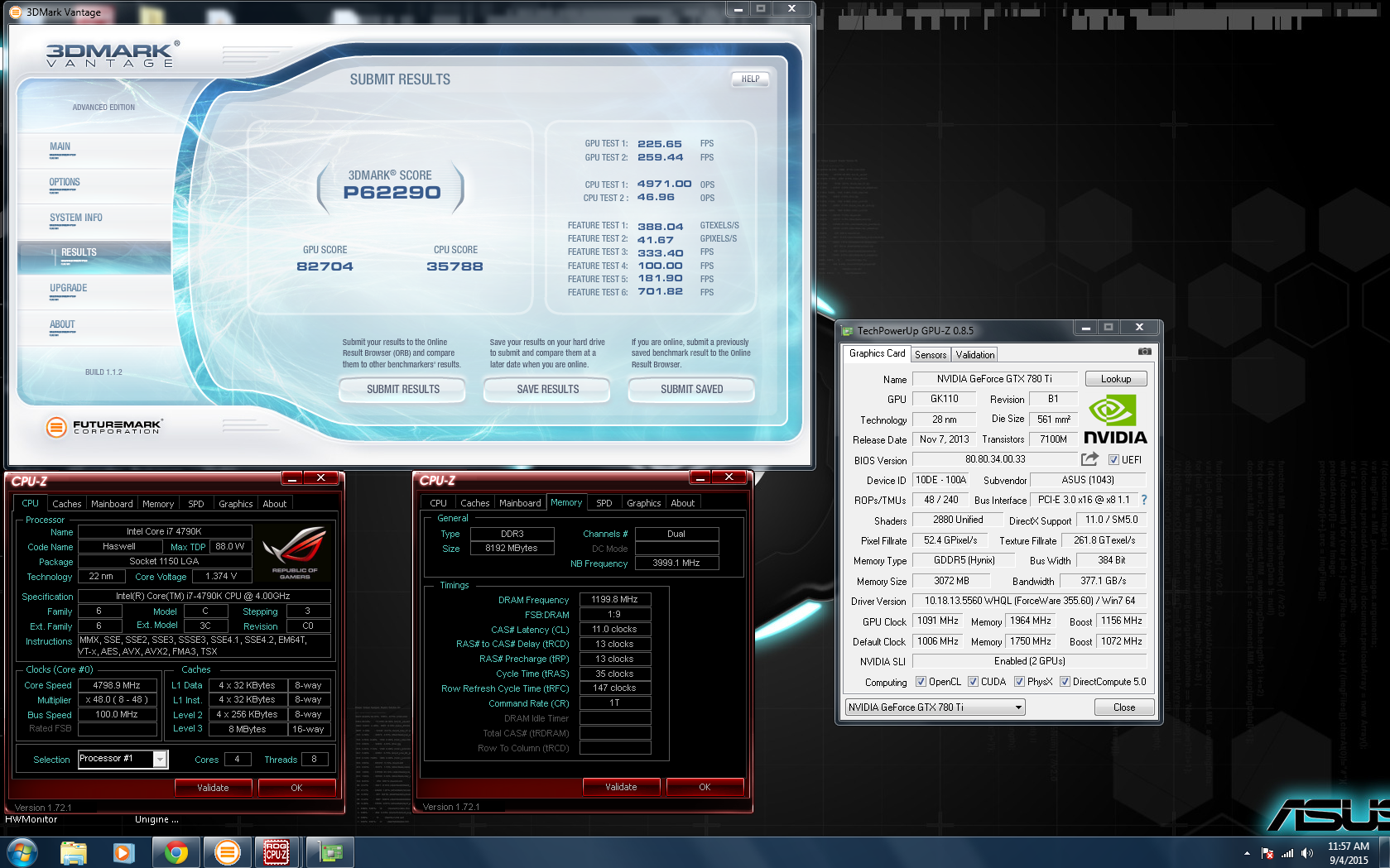Screen dimensions: 1390x868
Task: Open Windows Start menu orb
Action: pos(22,852)
